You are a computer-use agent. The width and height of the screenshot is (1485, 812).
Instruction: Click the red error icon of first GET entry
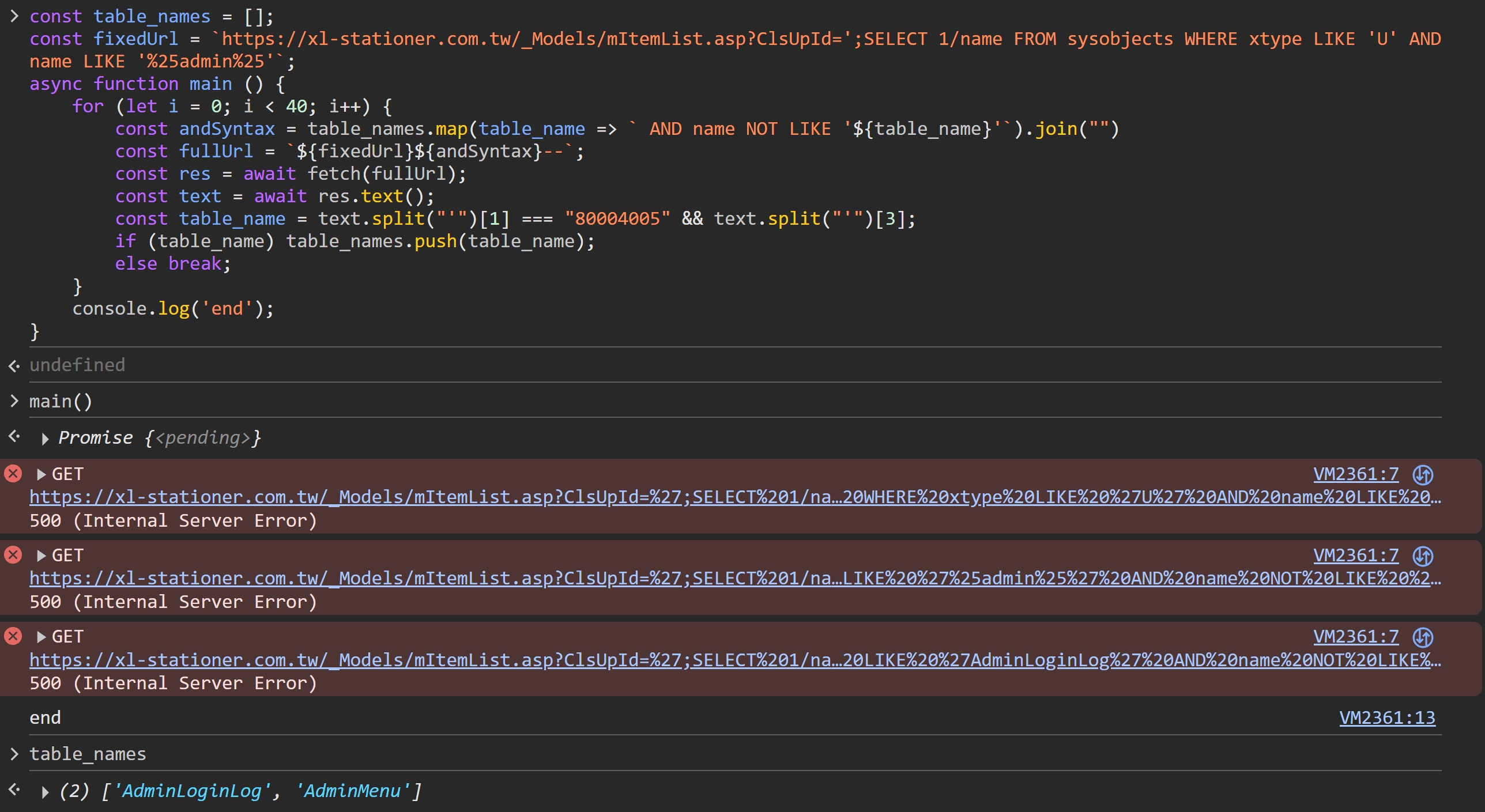(13, 474)
